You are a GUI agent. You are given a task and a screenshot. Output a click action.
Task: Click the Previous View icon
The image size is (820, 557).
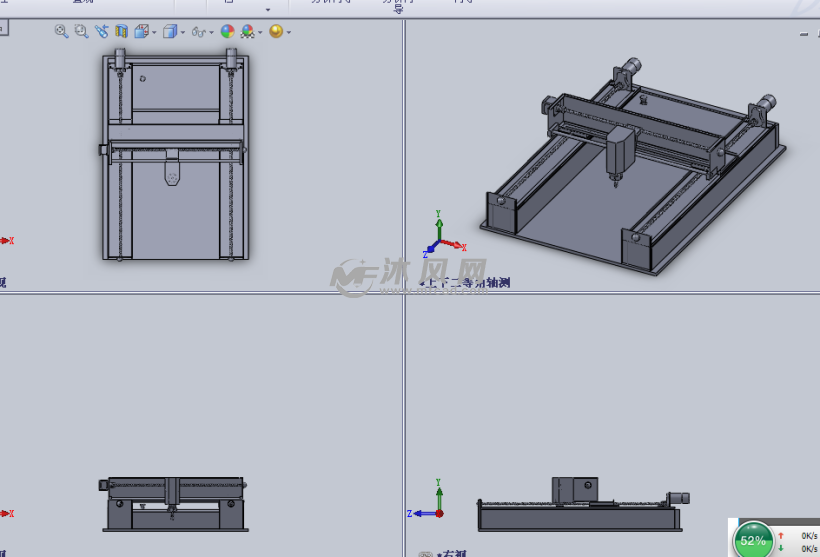pos(102,32)
